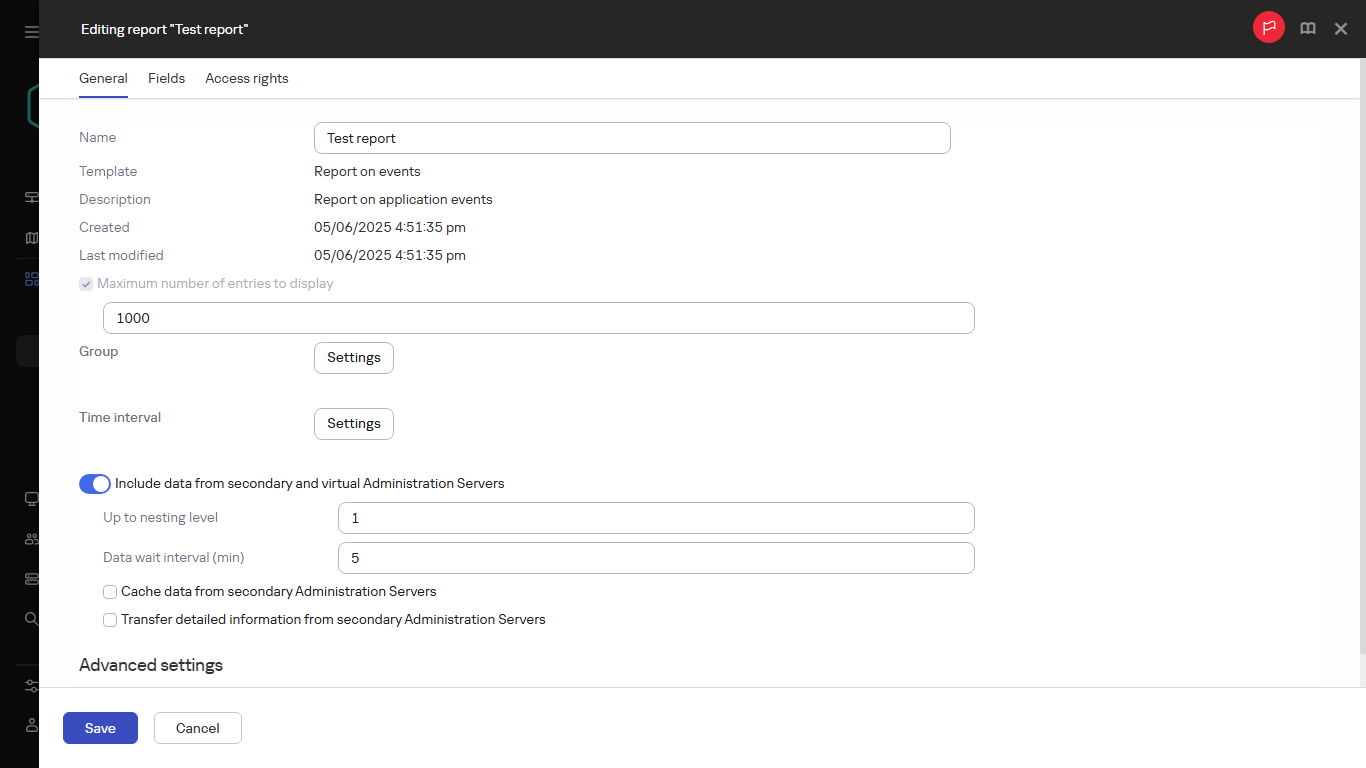Open the Access rights tab
This screenshot has width=1366, height=768.
click(x=247, y=78)
